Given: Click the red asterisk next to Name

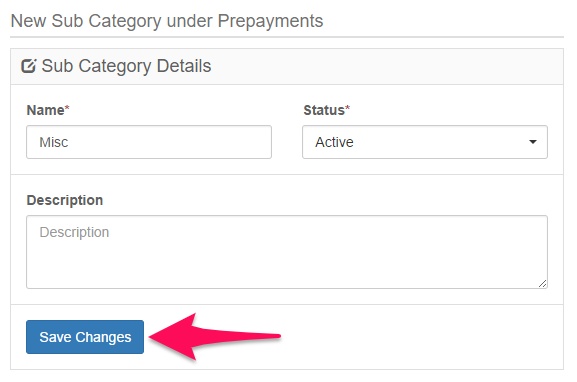Looking at the screenshot, I should pyautogui.click(x=67, y=107).
